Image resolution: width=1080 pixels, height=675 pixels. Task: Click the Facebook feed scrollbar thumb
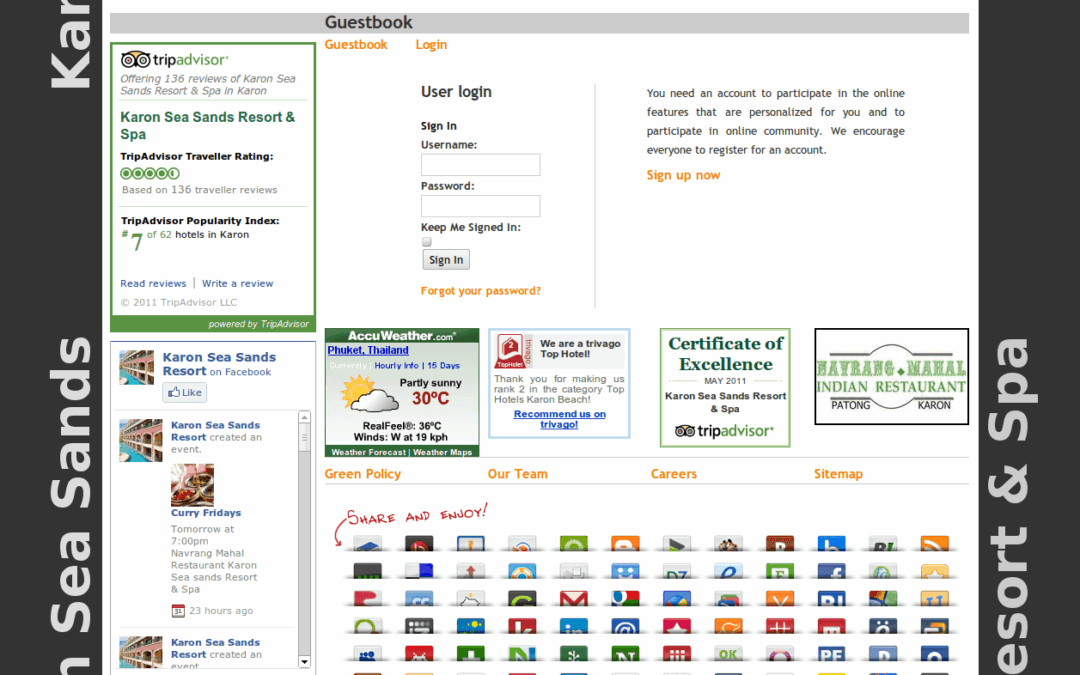click(304, 437)
